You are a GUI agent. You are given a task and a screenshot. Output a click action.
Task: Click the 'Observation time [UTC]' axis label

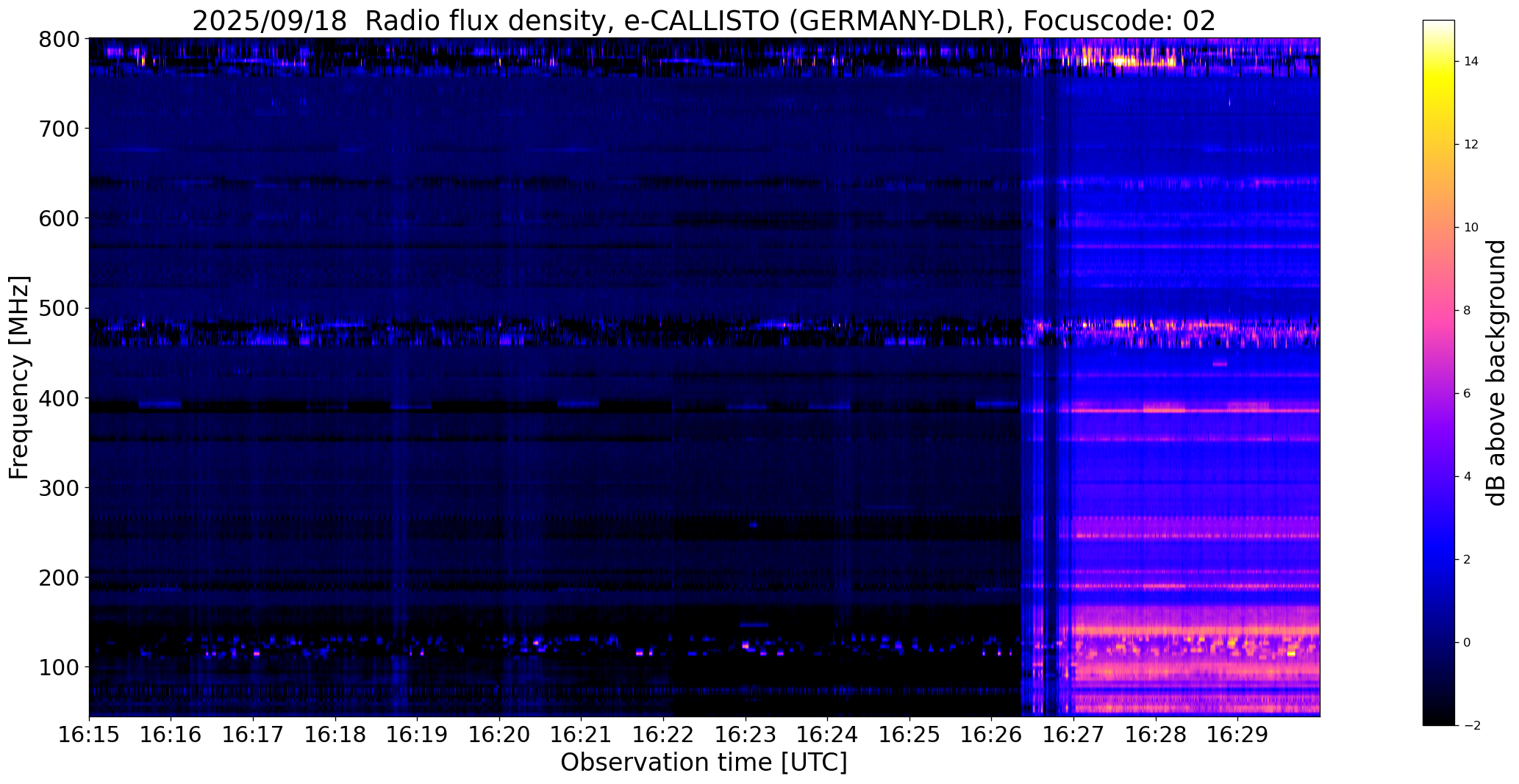(x=704, y=762)
